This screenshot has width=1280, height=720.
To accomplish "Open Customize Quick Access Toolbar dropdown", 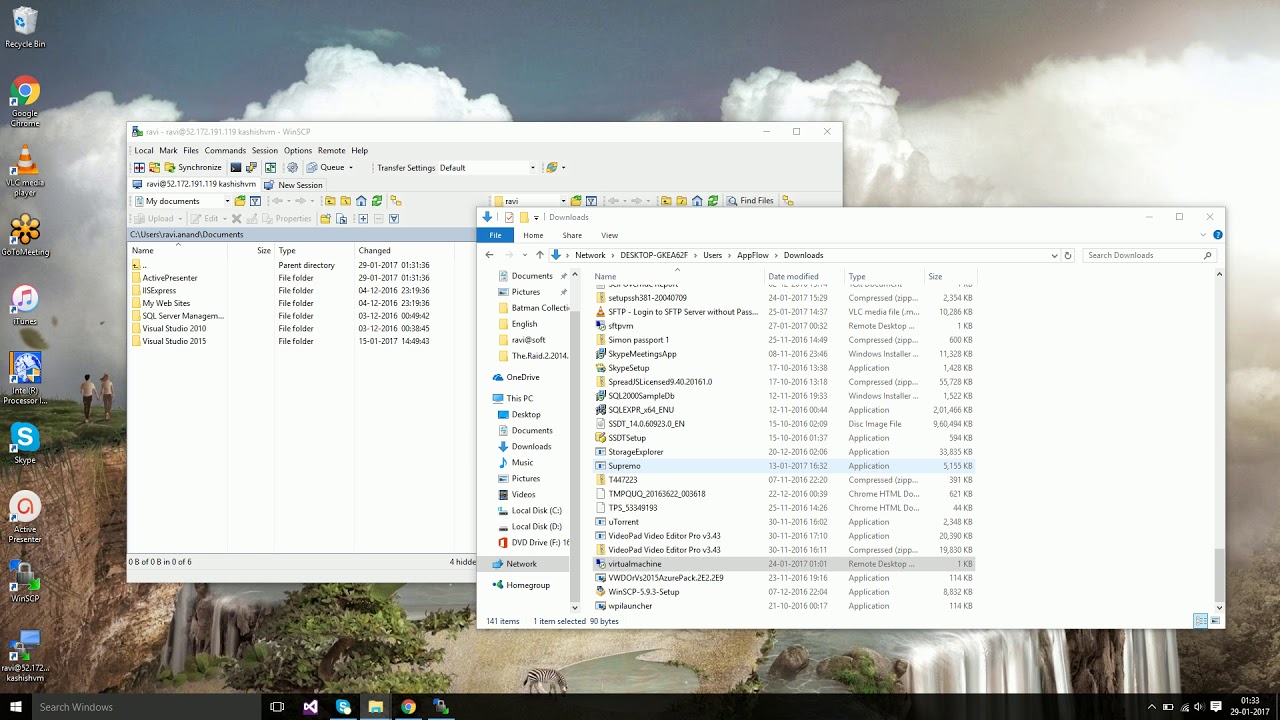I will click(x=536, y=217).
